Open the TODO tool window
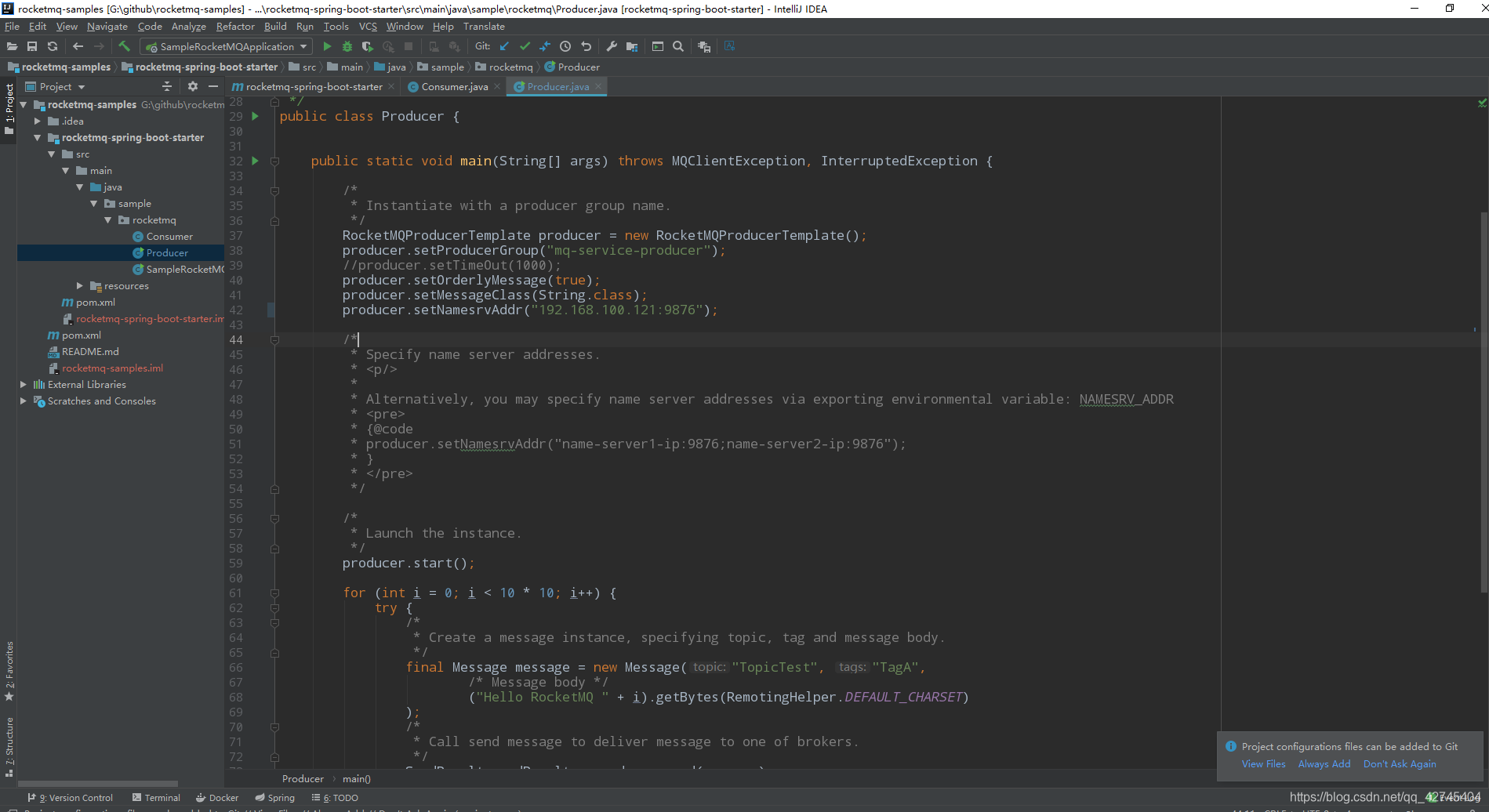The image size is (1489, 812). tap(335, 797)
